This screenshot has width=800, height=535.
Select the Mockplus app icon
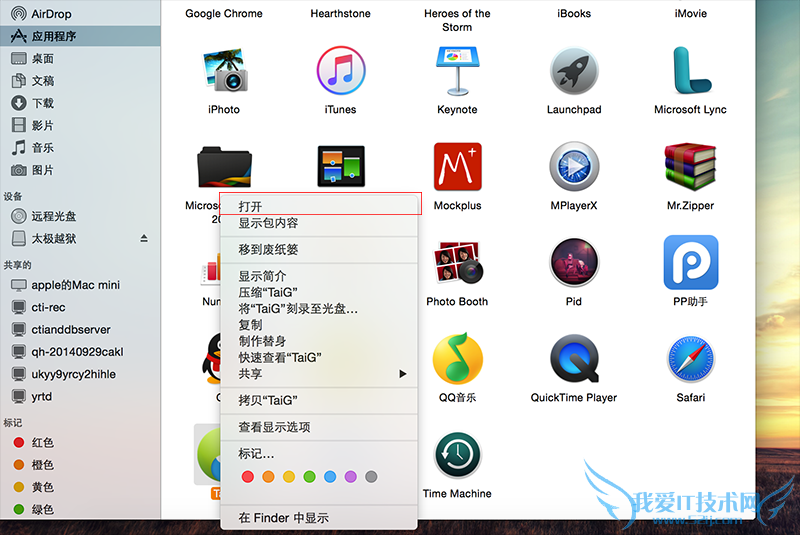click(457, 166)
